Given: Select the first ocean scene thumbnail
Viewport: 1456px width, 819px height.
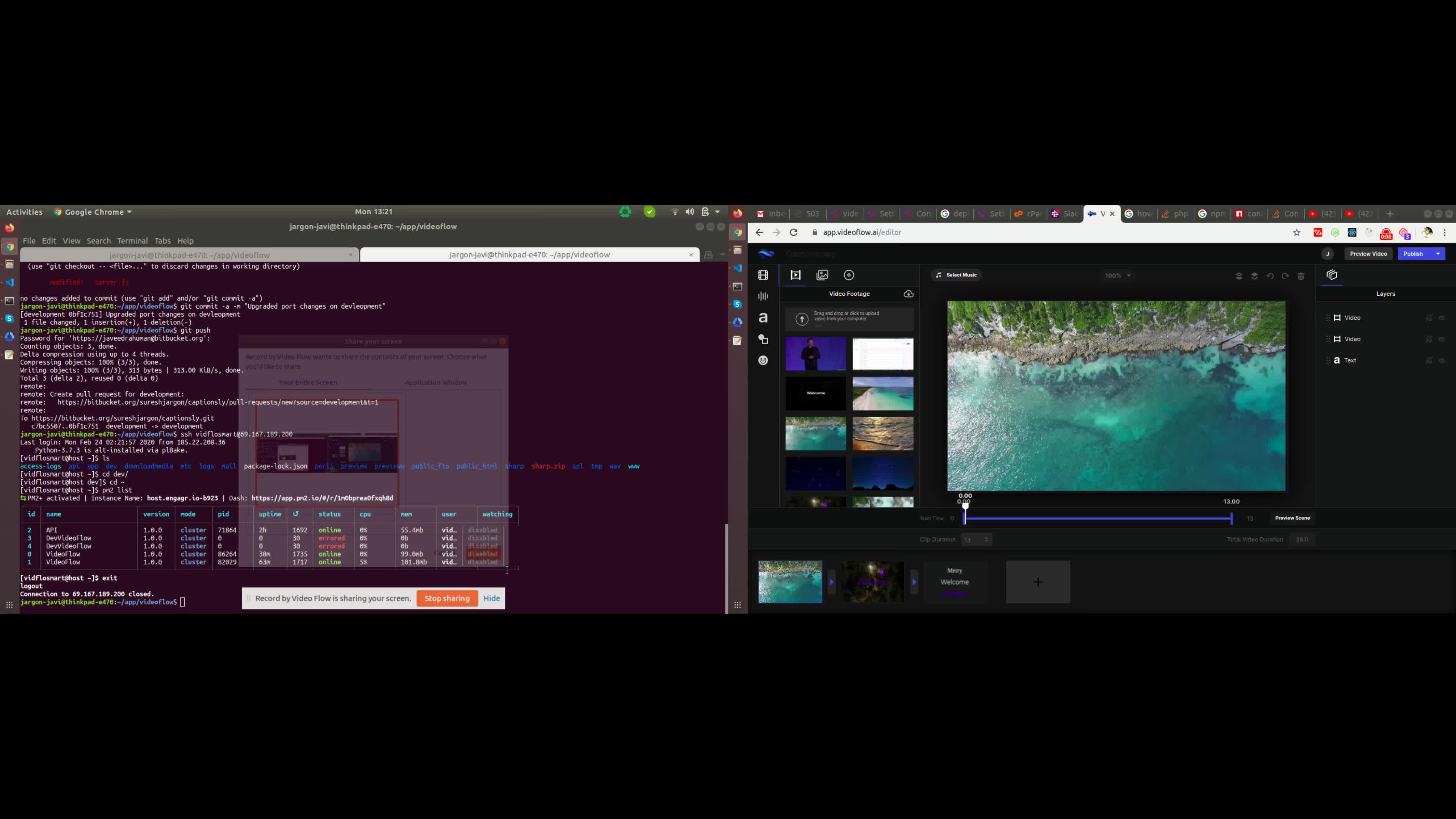Looking at the screenshot, I should click(x=790, y=582).
